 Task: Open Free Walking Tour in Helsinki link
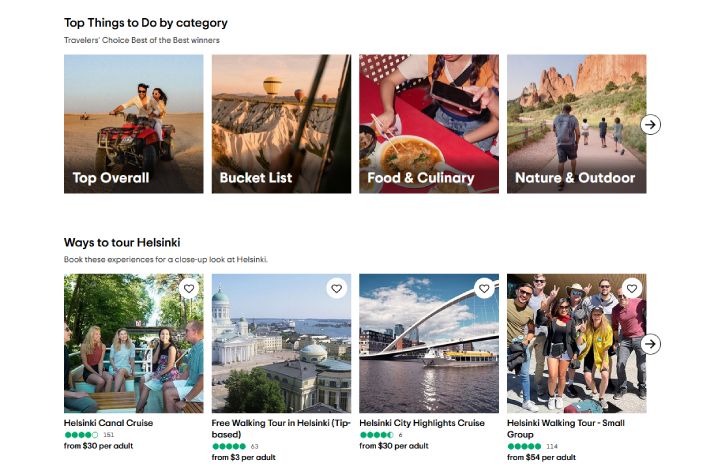(x=280, y=428)
